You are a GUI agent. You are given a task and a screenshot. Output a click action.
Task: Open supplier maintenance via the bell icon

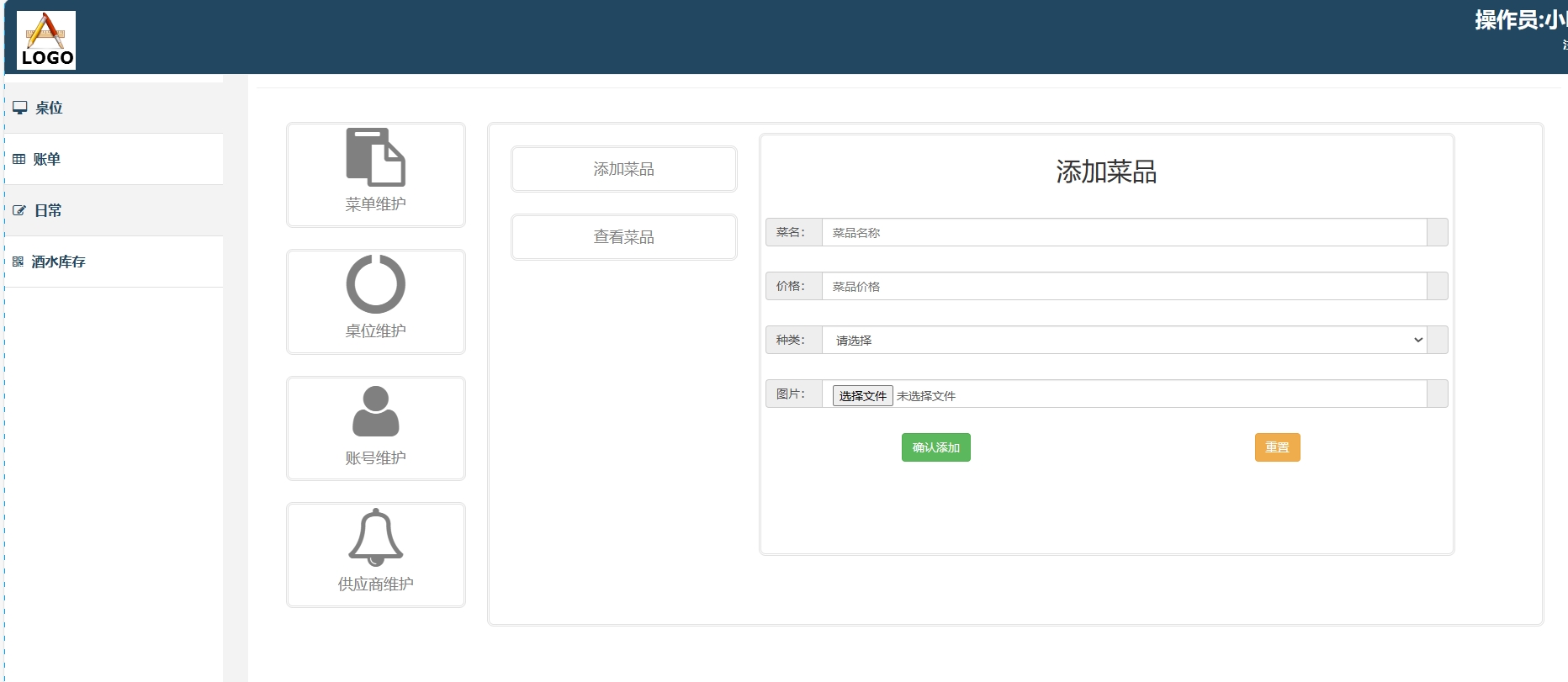[375, 537]
